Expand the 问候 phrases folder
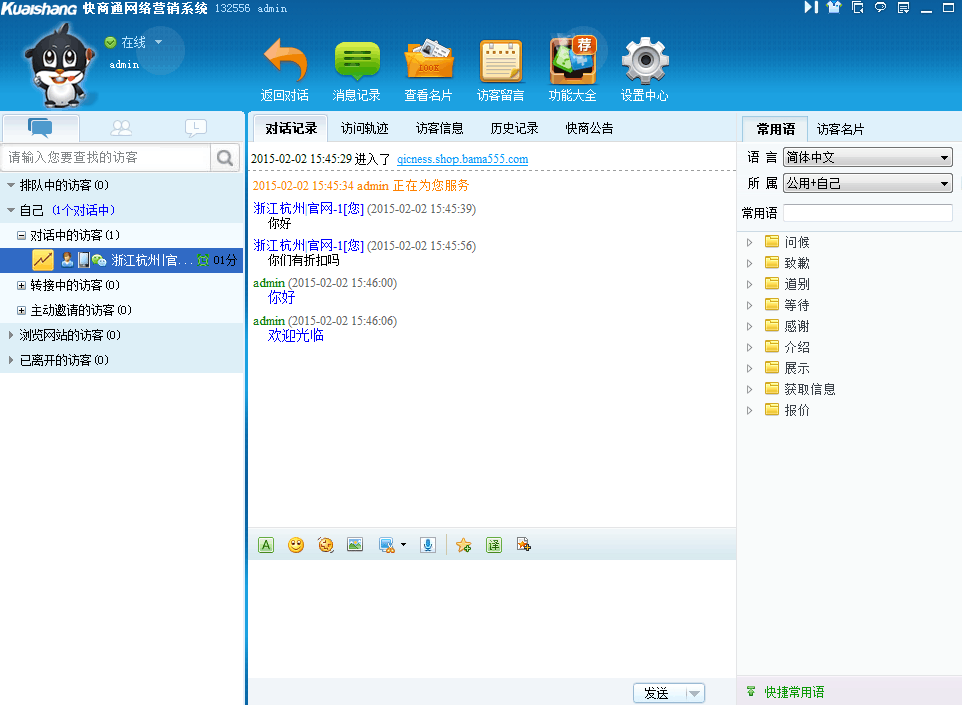The height and width of the screenshot is (705, 962). pyautogui.click(x=750, y=242)
